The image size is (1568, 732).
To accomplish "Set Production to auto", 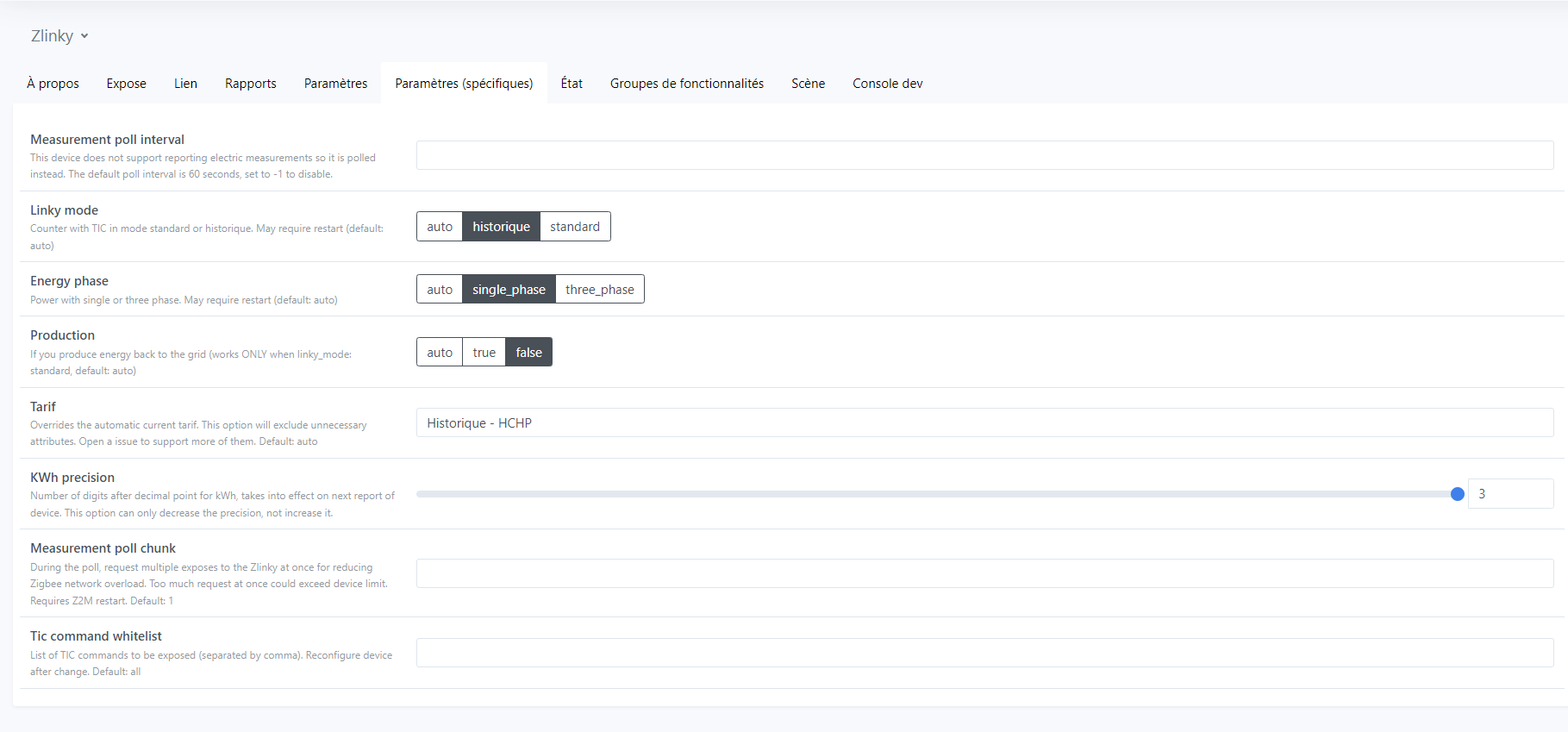I will [x=440, y=353].
